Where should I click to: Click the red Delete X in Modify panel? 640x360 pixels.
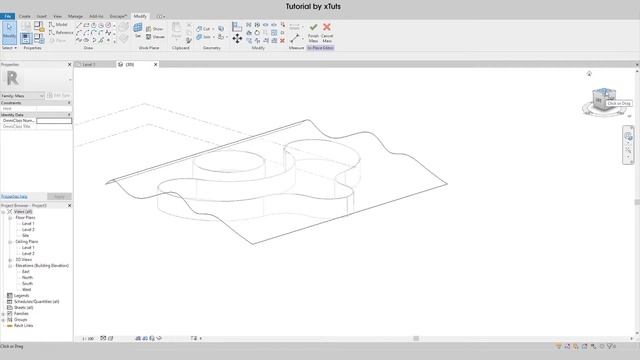tap(282, 40)
